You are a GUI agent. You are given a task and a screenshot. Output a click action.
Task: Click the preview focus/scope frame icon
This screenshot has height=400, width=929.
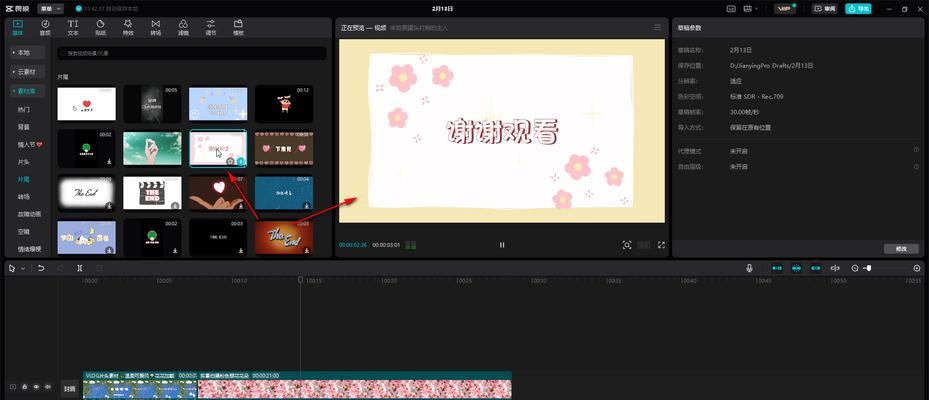tap(627, 245)
